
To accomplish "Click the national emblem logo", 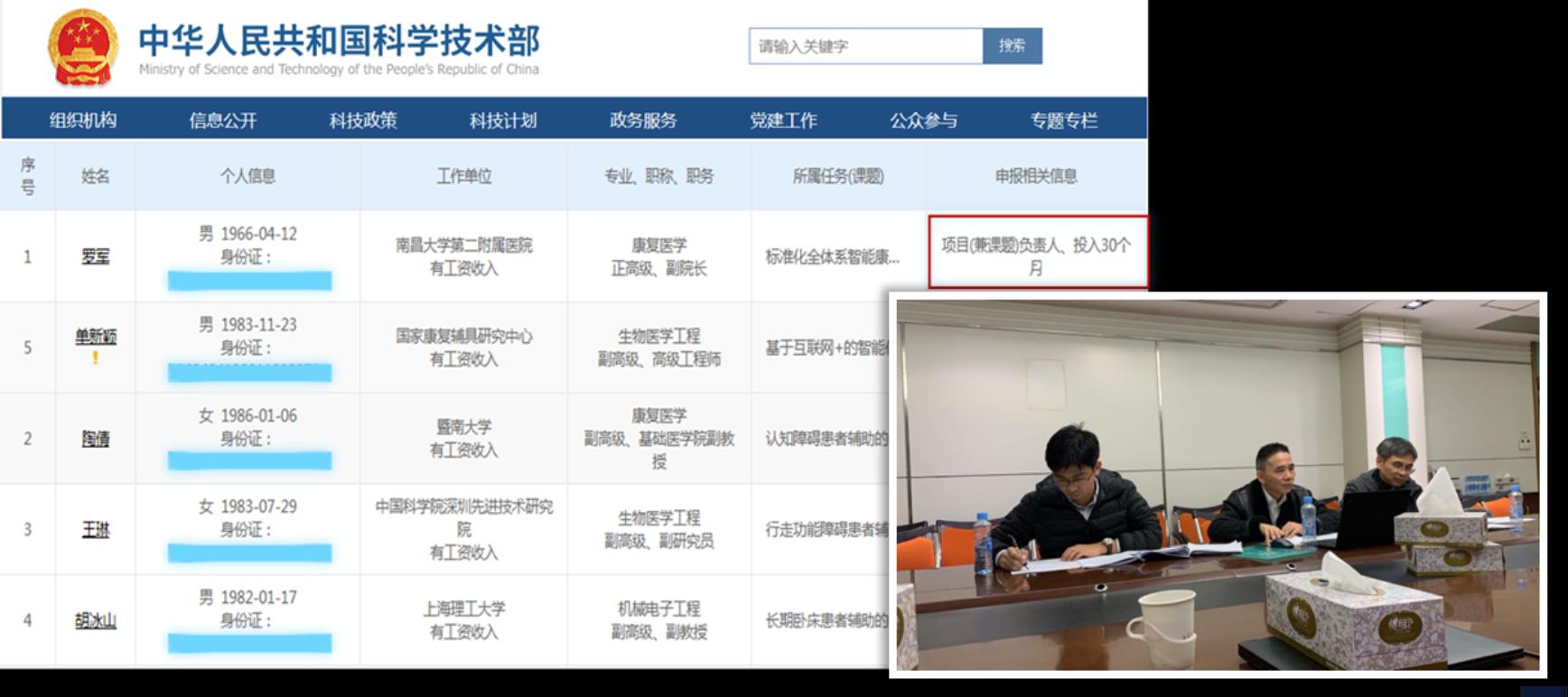I will point(83,47).
